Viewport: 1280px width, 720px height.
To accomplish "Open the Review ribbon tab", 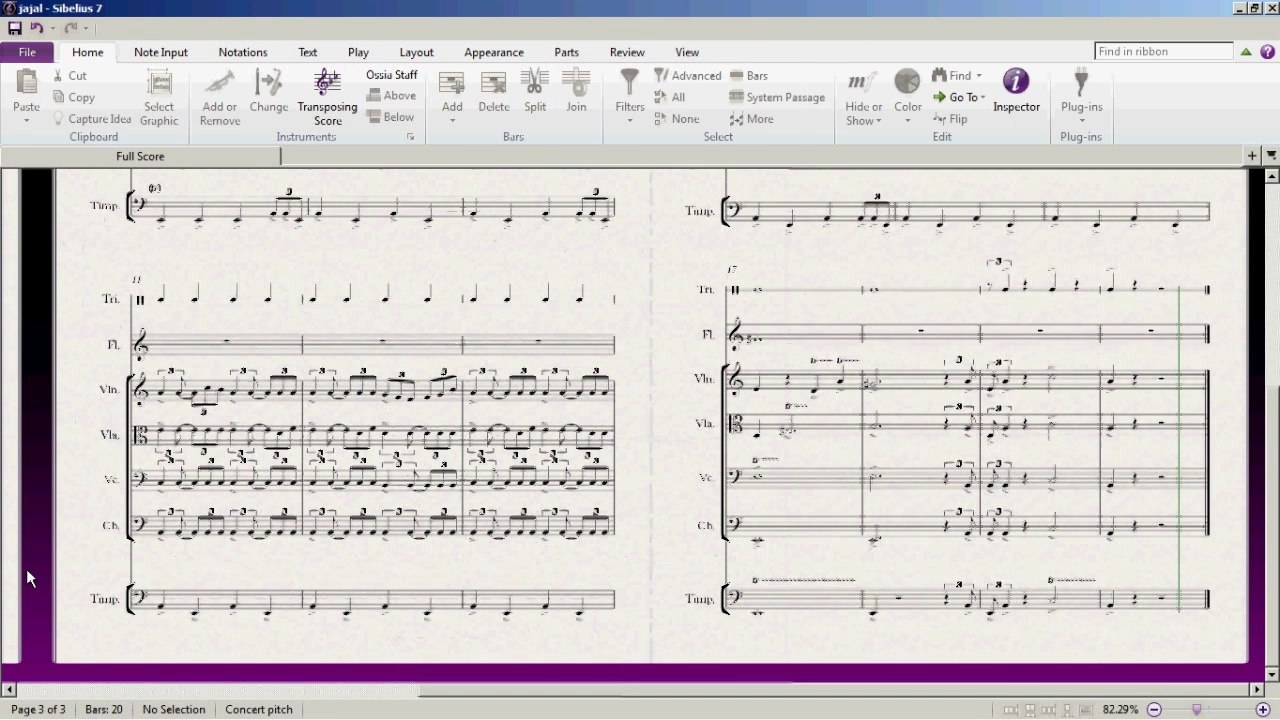I will click(x=627, y=52).
